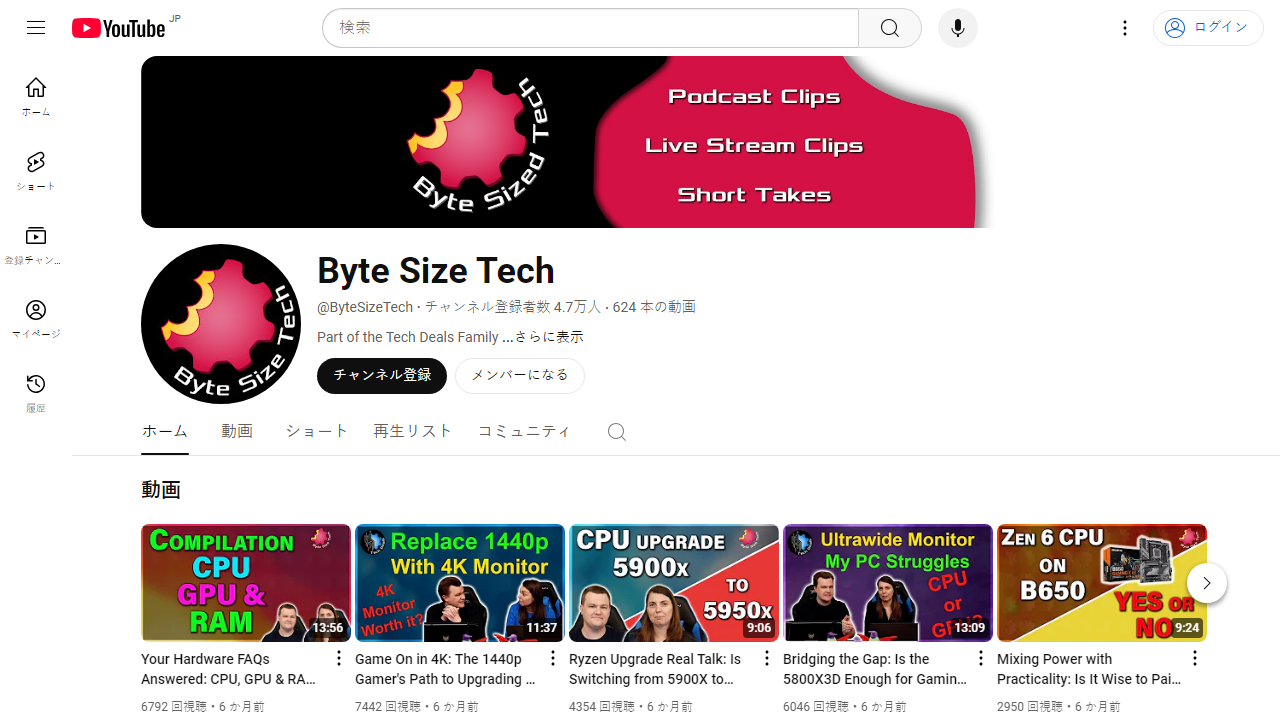Click the Byte Size Tech channel name heading
This screenshot has width=1280, height=720.
click(x=436, y=270)
